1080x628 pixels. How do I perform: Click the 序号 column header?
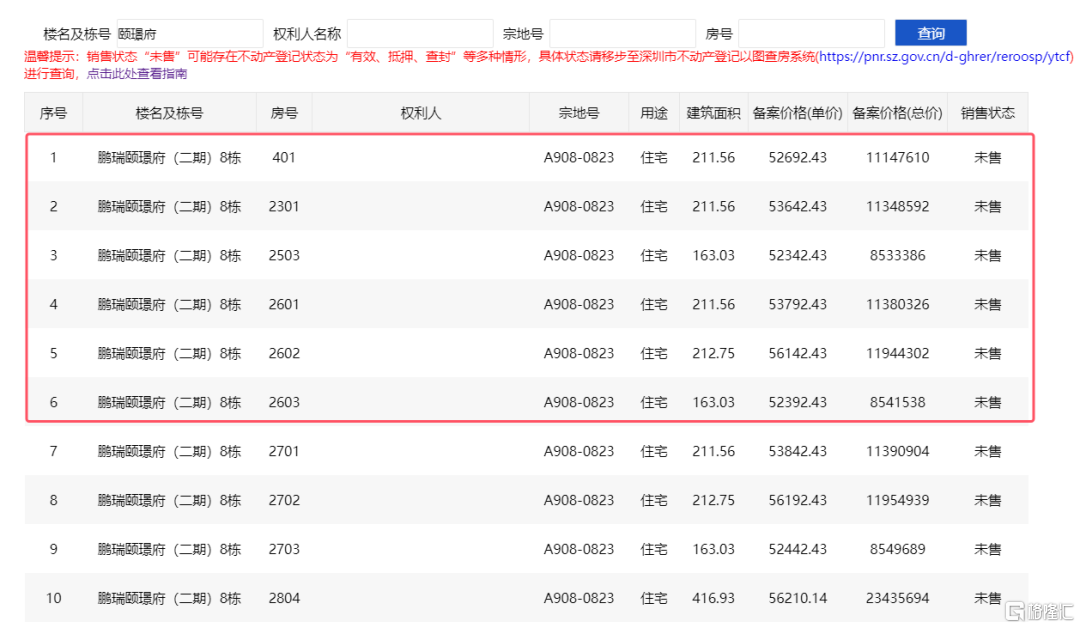click(53, 113)
